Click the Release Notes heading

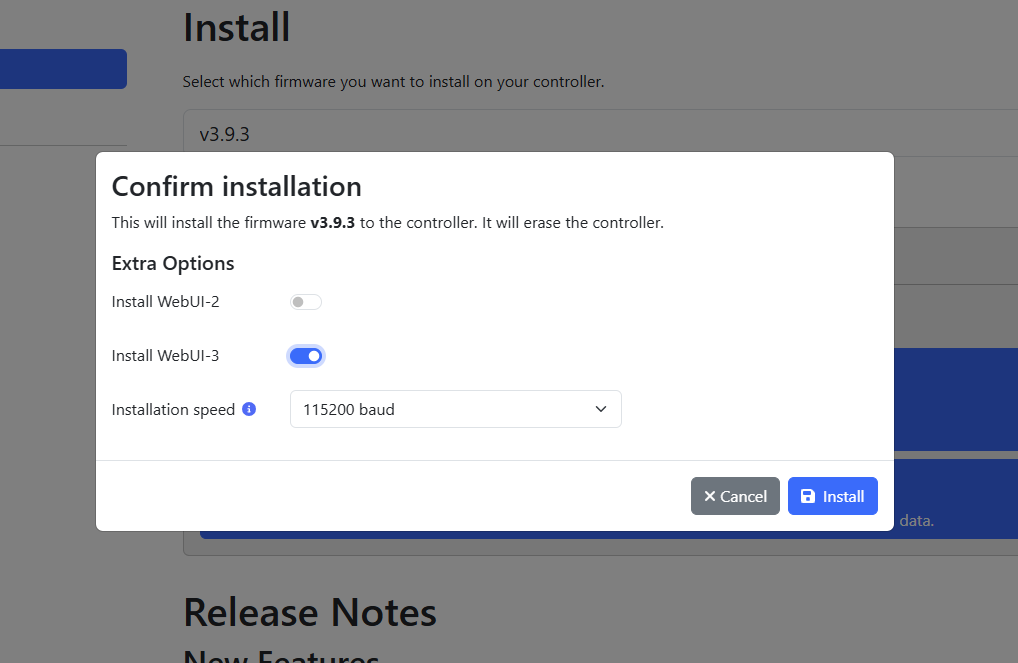[310, 612]
